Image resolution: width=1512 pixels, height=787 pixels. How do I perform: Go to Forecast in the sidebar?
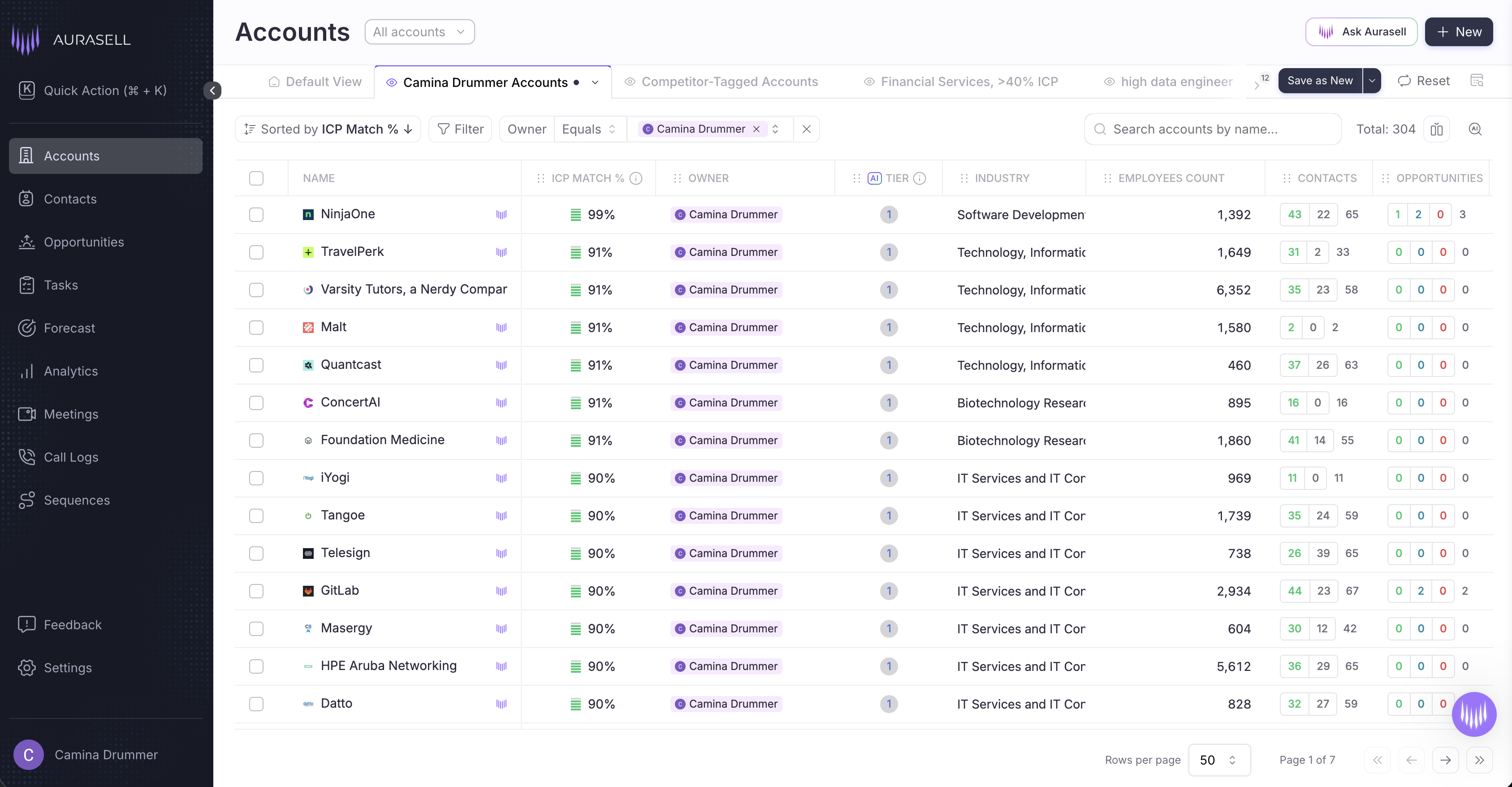click(x=69, y=328)
